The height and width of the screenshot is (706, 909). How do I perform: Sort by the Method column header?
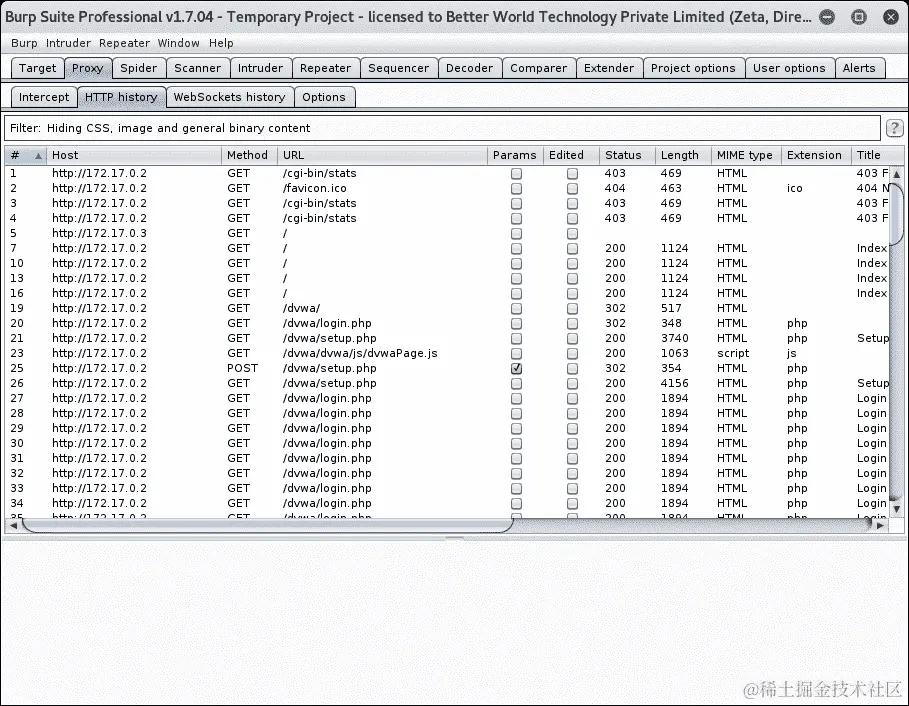(x=249, y=155)
